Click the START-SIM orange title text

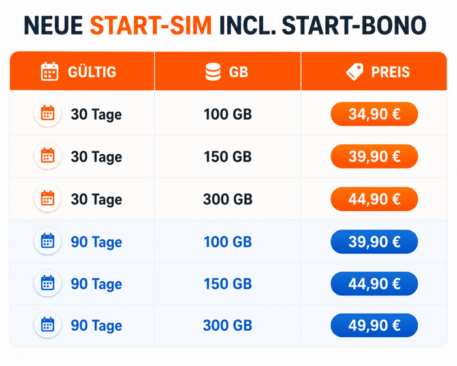[x=151, y=25]
